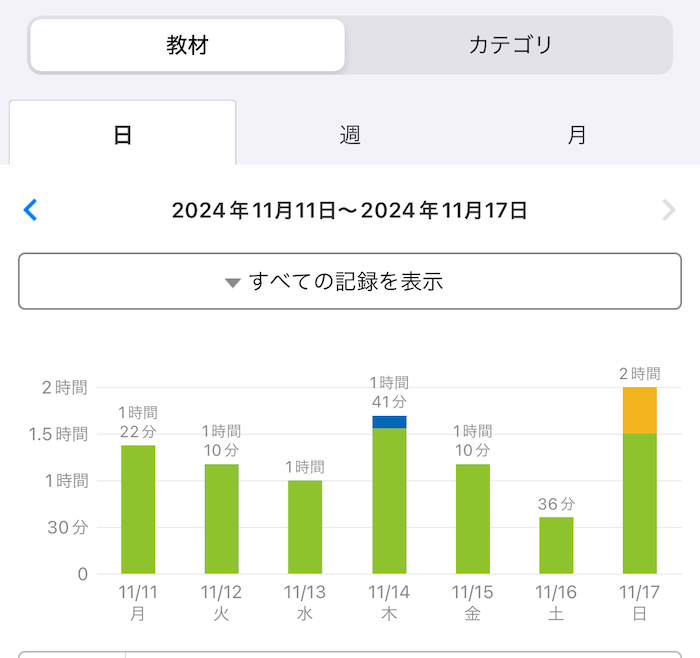The width and height of the screenshot is (700, 658).
Task: Click the 2時間 label above 11/17
Action: [639, 373]
